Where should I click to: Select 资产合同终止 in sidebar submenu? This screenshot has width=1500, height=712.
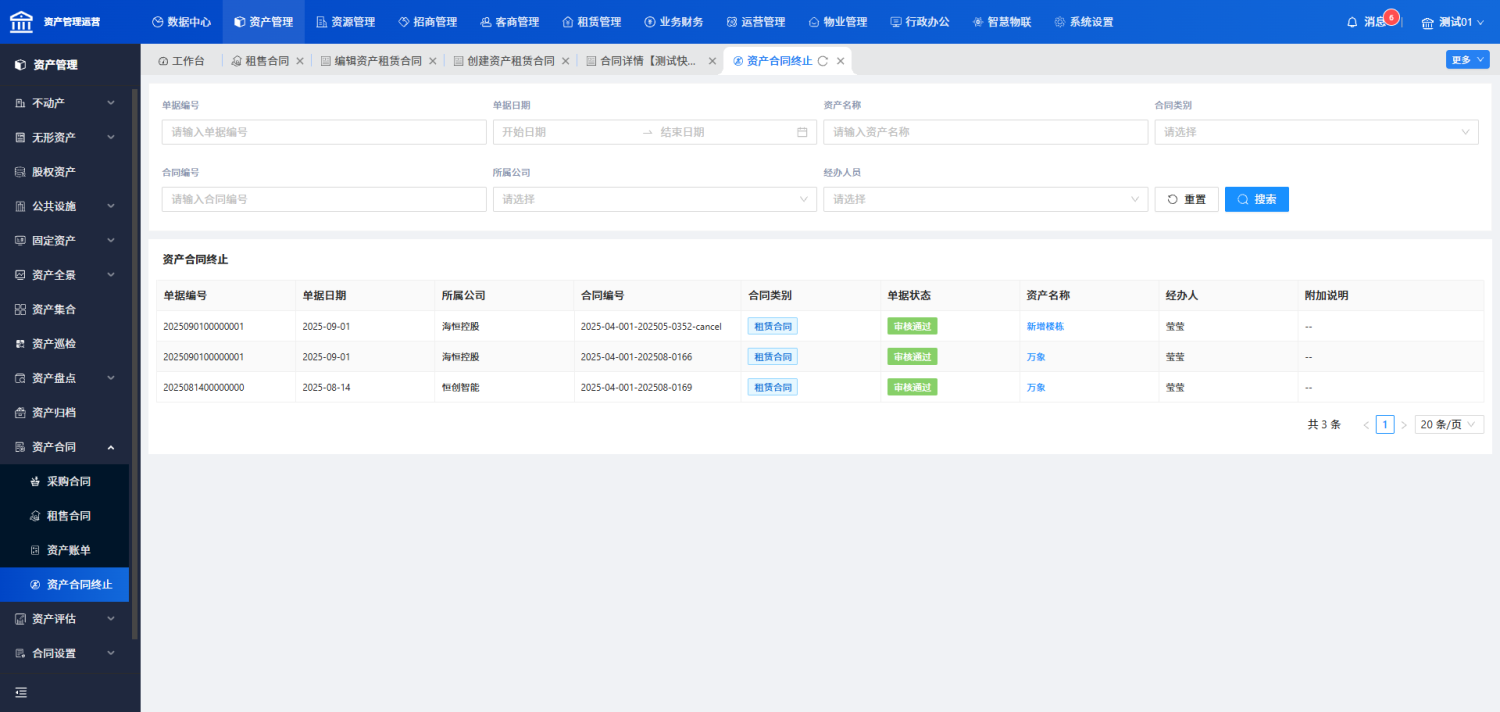64,584
